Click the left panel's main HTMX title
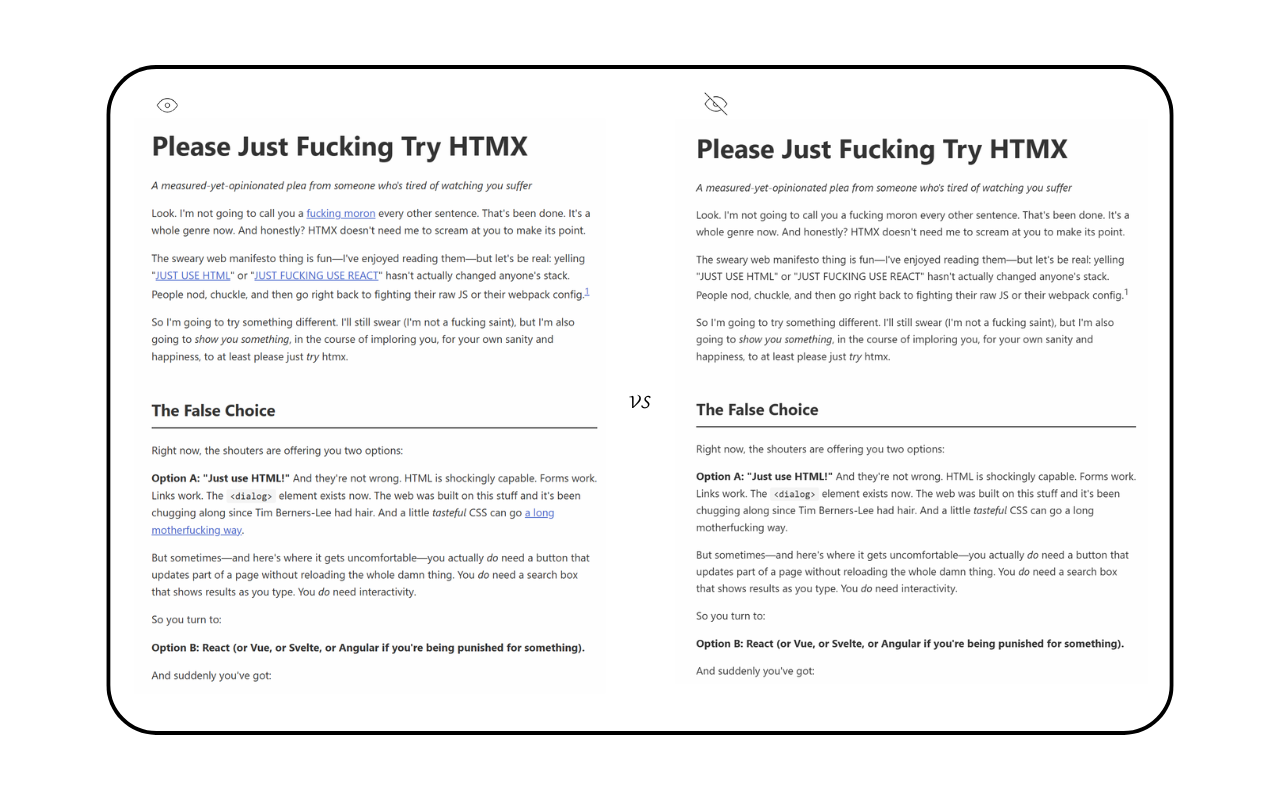Screen dimensions: 1280x800 tap(339, 147)
